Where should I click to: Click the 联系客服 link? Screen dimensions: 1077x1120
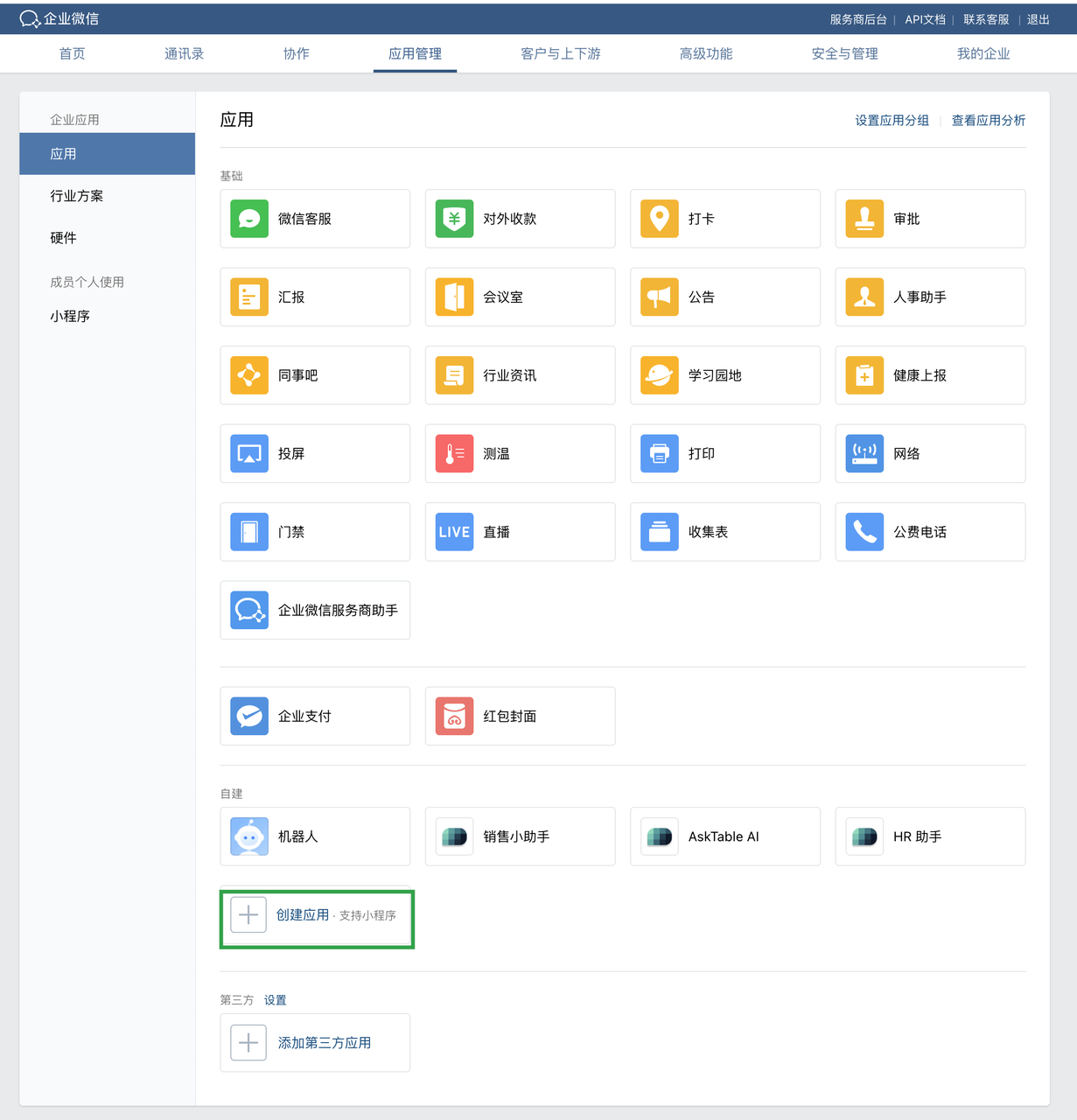986,19
